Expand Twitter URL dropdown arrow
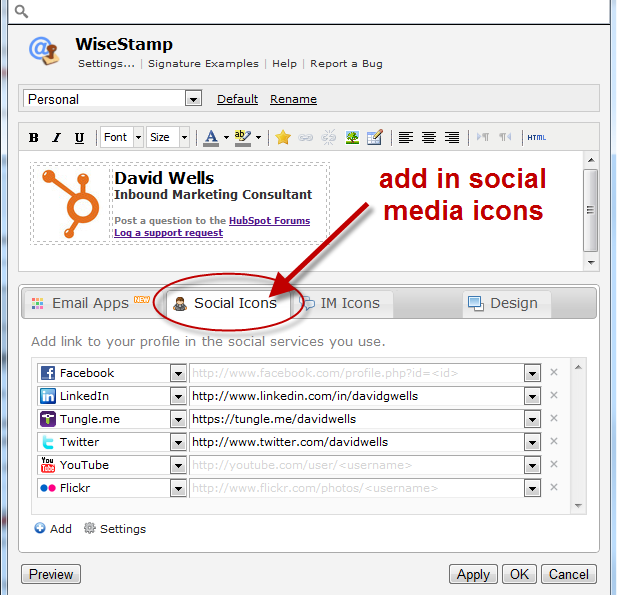Viewport: 617px width, 595px height. [x=532, y=442]
